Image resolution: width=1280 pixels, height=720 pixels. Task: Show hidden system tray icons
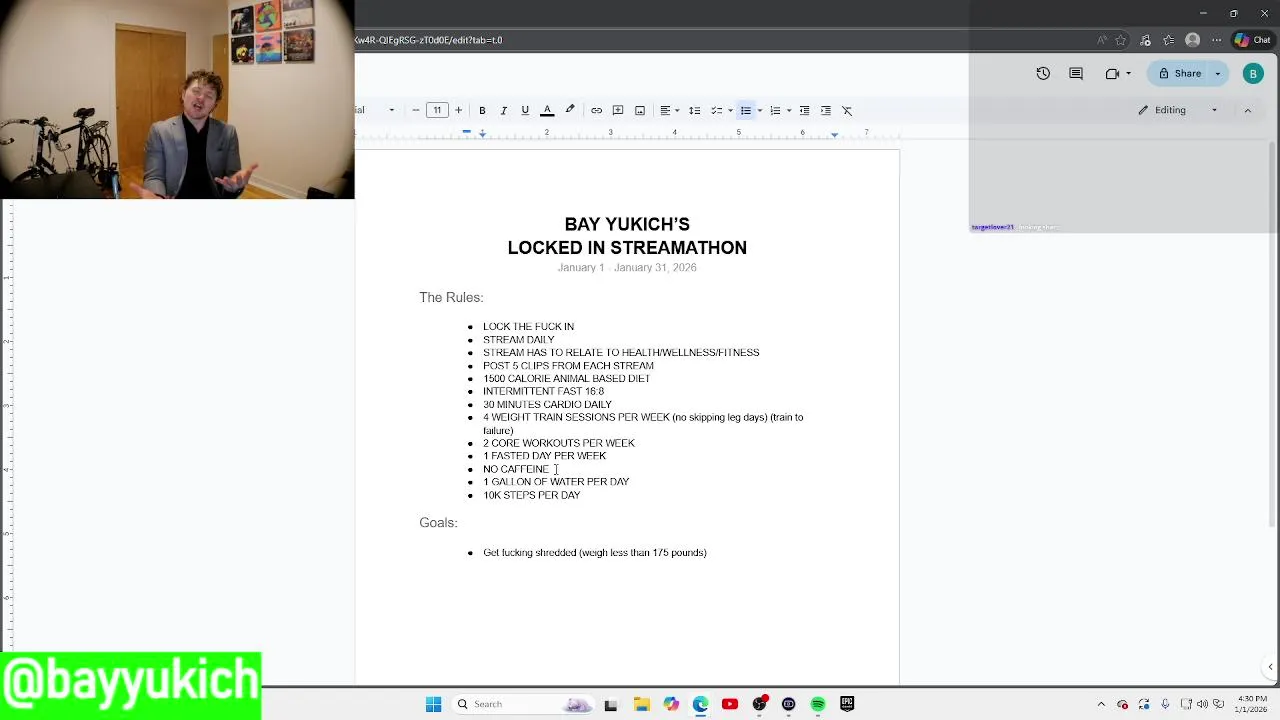(1101, 704)
